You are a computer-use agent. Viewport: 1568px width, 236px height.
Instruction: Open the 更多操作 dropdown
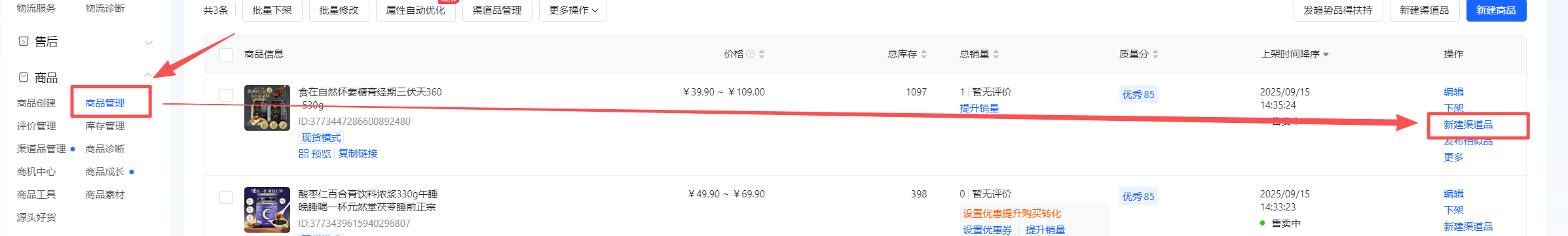point(573,10)
